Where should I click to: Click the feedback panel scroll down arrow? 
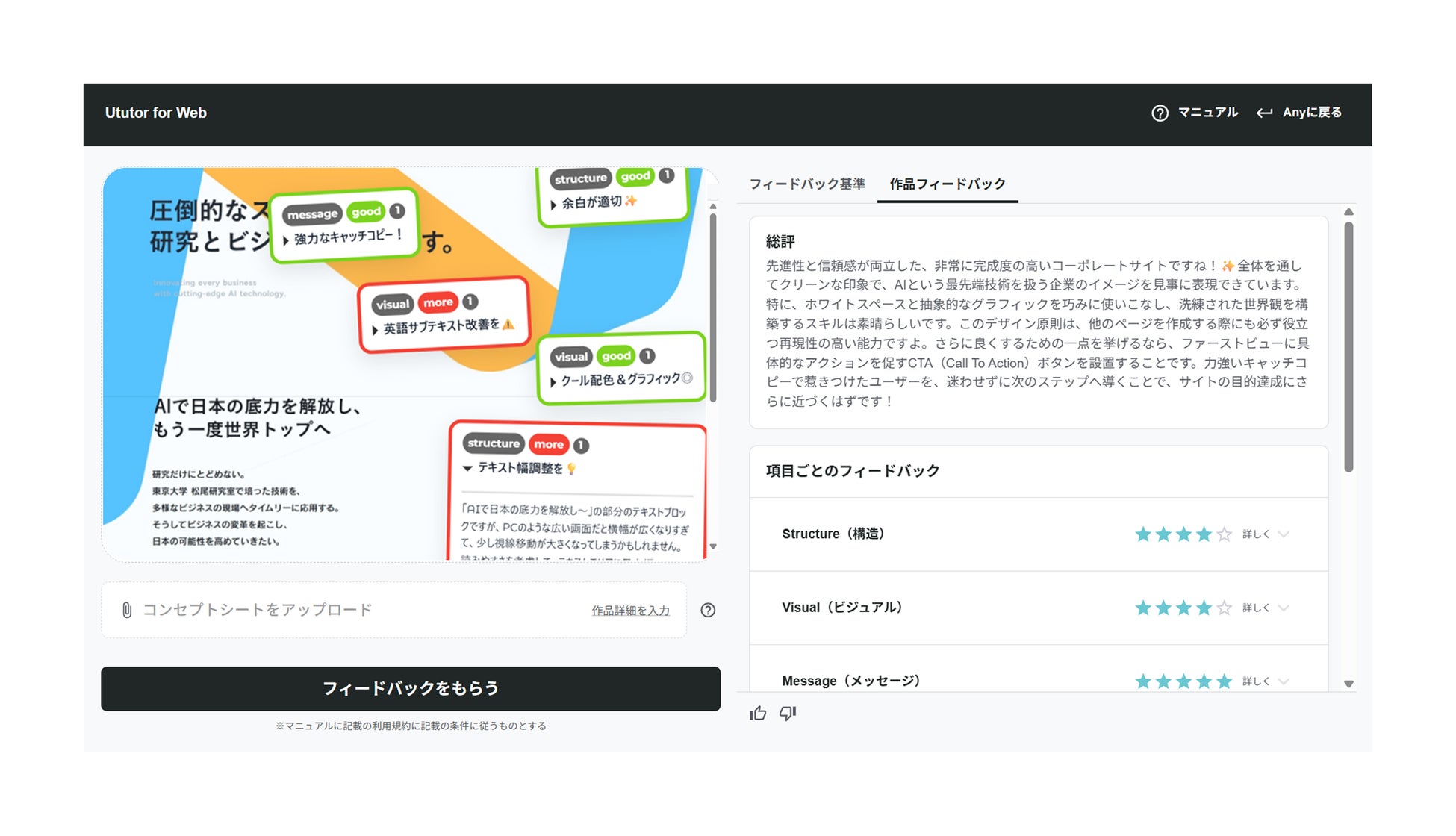point(1348,684)
